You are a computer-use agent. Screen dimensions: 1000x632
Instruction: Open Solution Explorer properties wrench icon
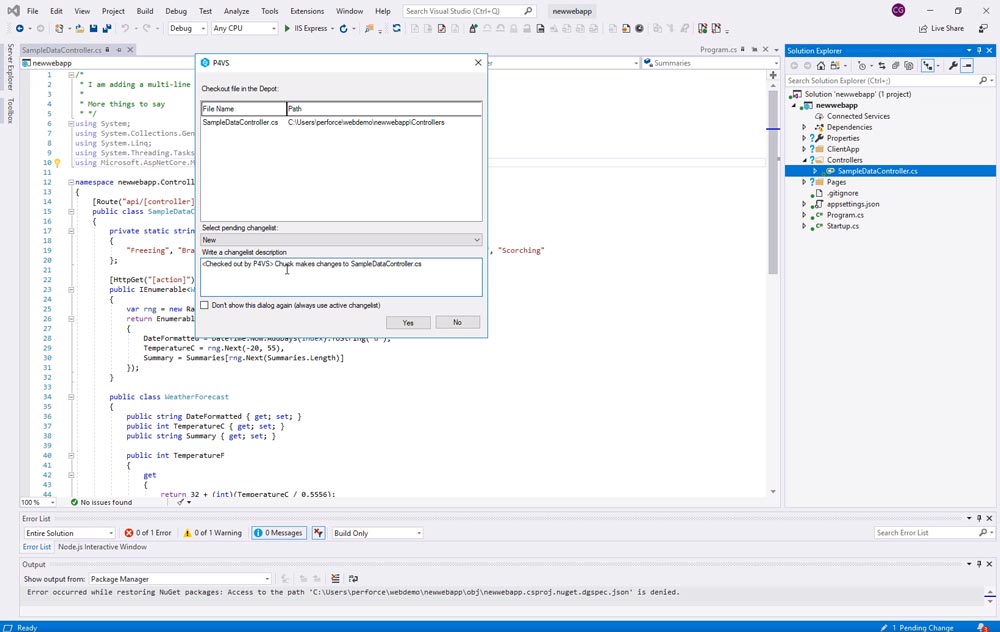[x=953, y=65]
